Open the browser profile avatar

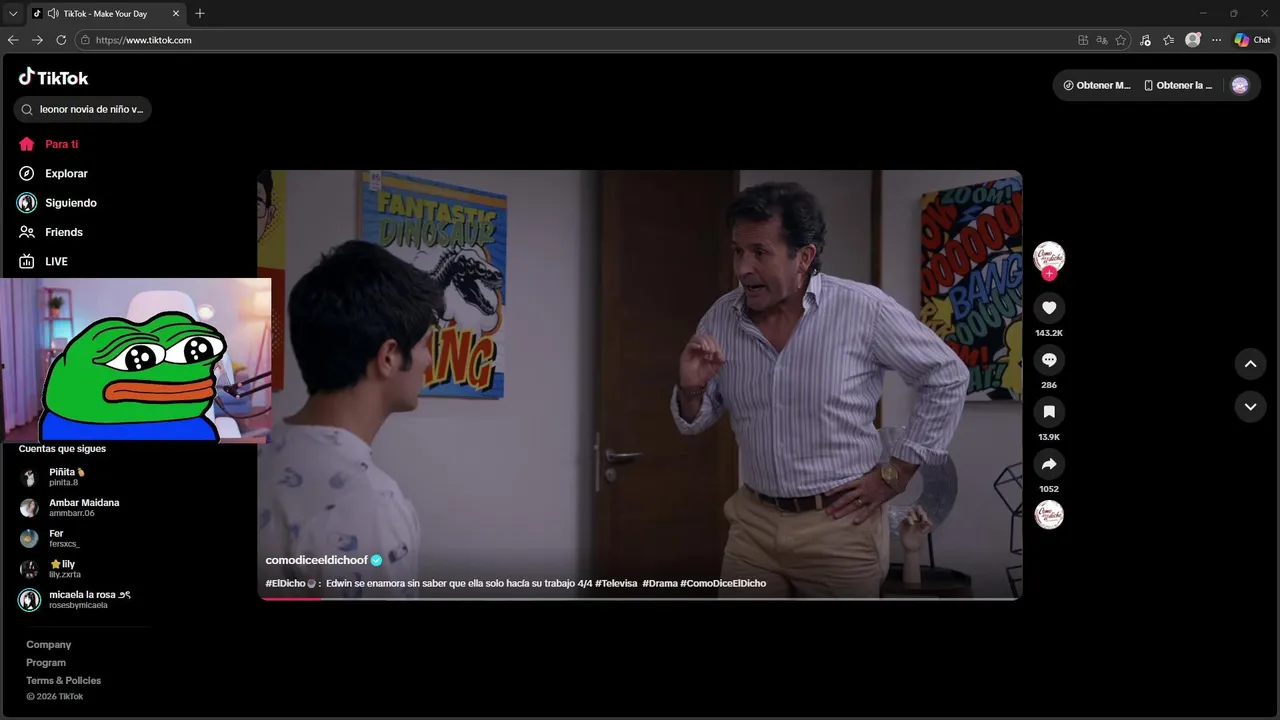(x=1193, y=40)
